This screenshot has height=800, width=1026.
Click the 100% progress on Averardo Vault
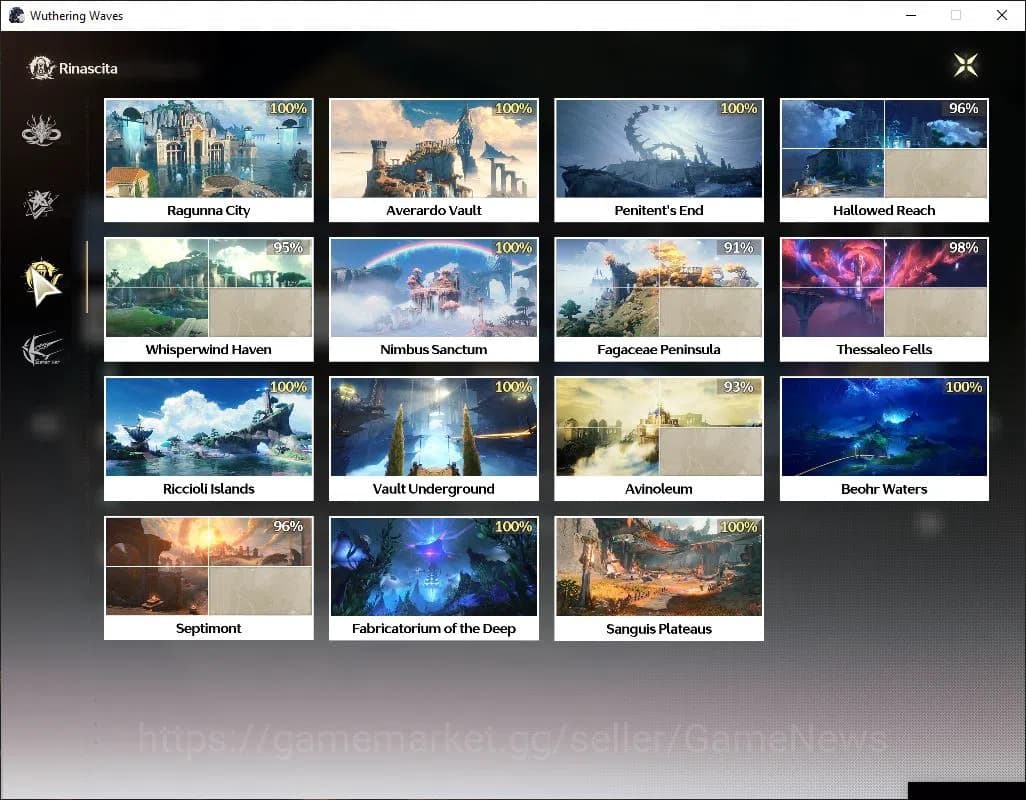click(514, 109)
